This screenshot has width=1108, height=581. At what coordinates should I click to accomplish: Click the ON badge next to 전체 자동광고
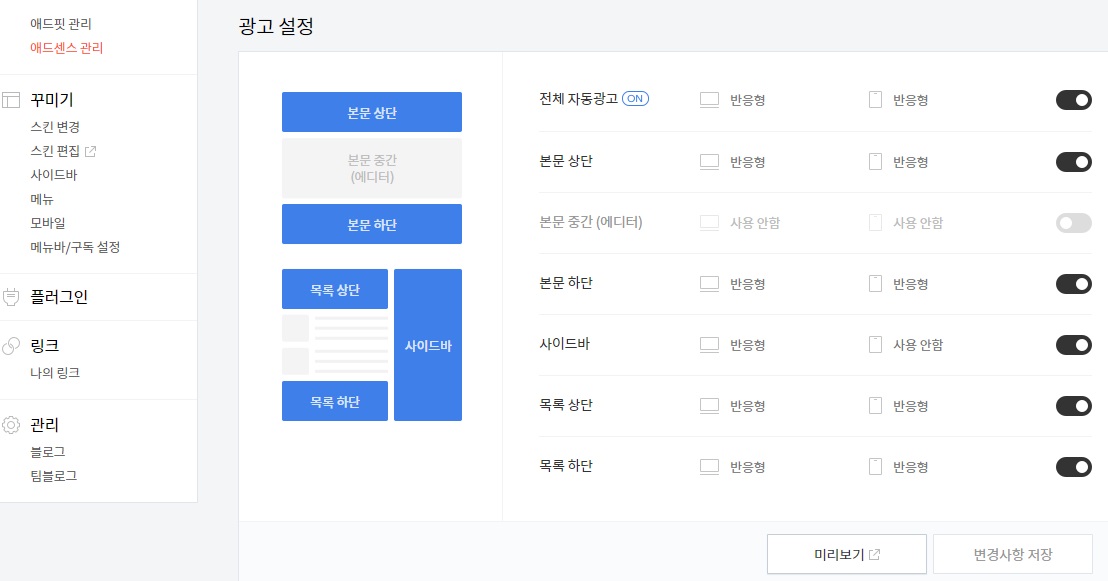pos(635,99)
